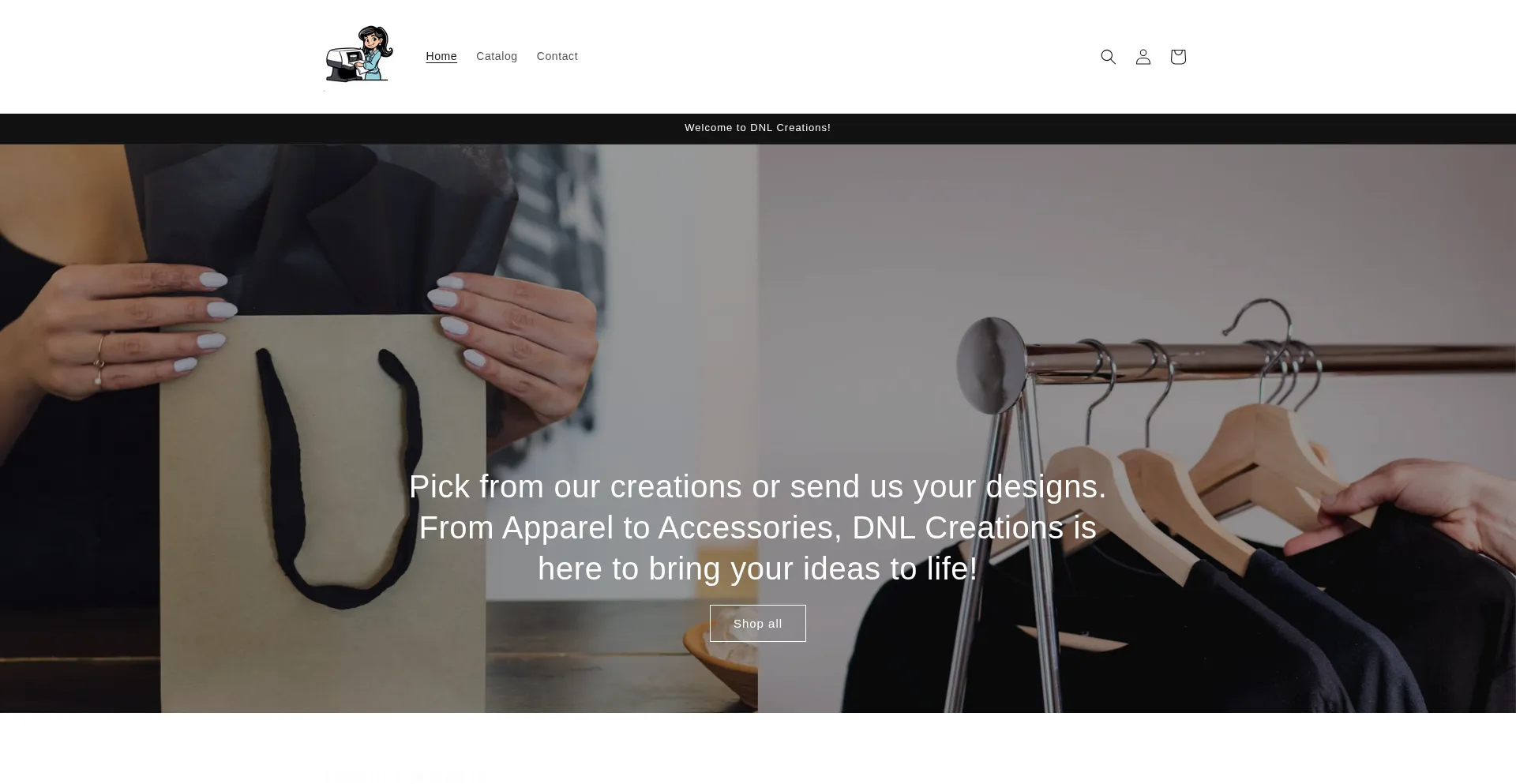Image resolution: width=1516 pixels, height=784 pixels.
Task: Click the Shop all button
Action: [758, 624]
